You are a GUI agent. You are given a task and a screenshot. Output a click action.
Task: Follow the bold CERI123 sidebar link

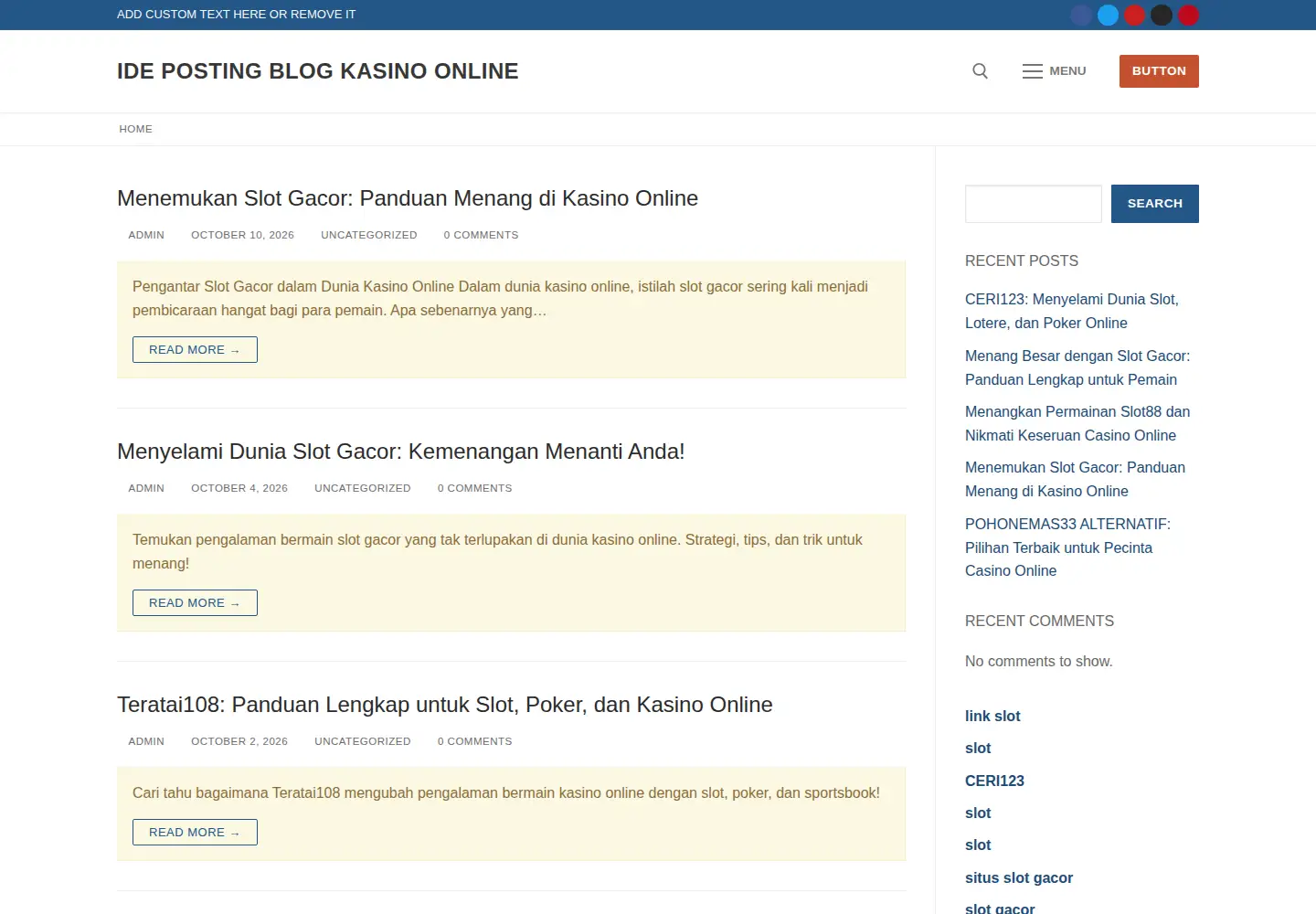994,781
